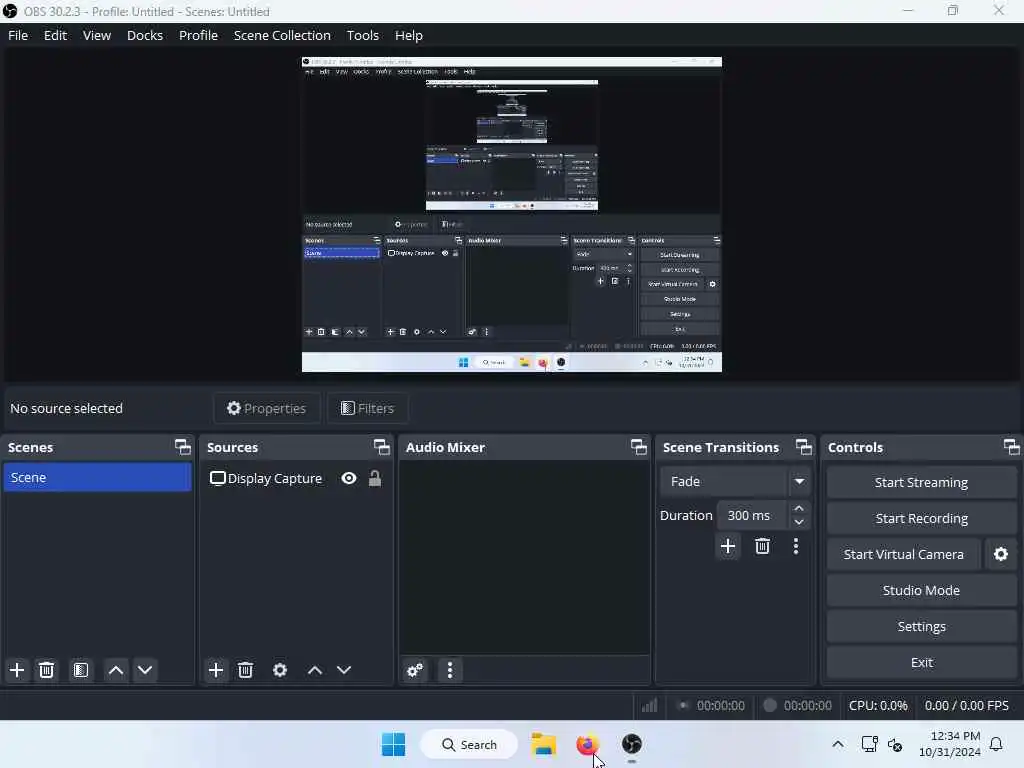Remove selected scene with trash icon
The height and width of the screenshot is (768, 1024).
click(x=46, y=670)
